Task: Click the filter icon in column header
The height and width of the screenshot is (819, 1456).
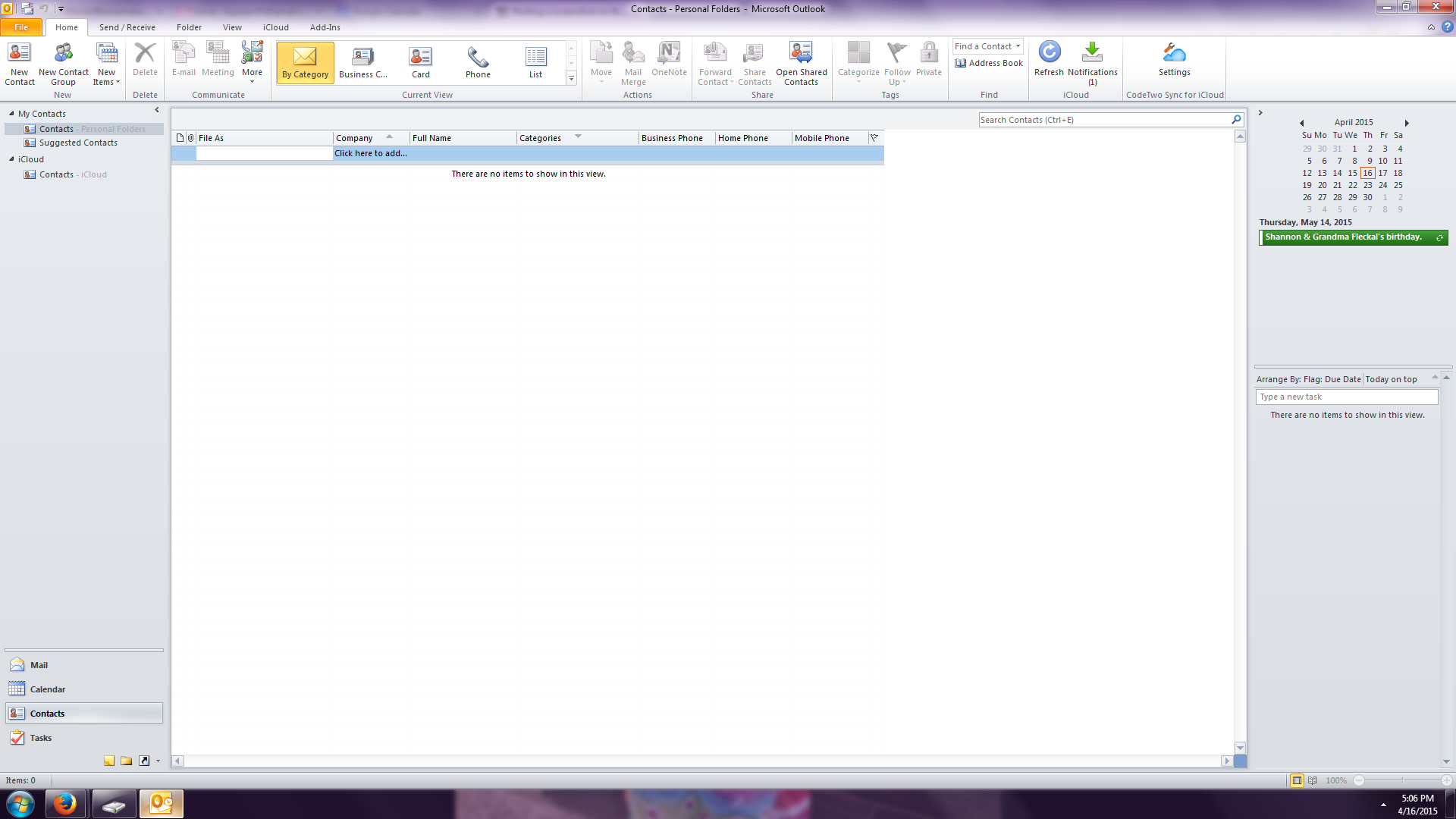Action: pos(874,138)
